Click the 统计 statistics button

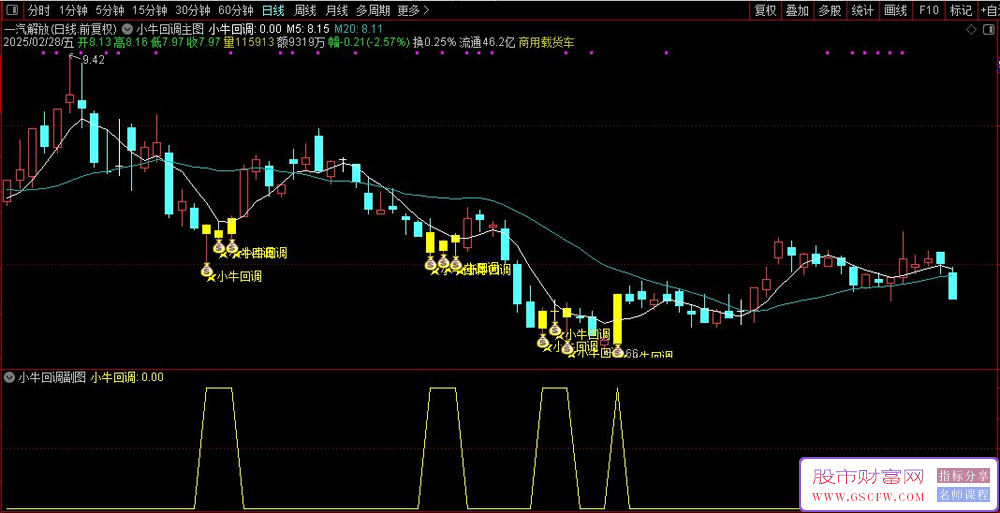[863, 10]
